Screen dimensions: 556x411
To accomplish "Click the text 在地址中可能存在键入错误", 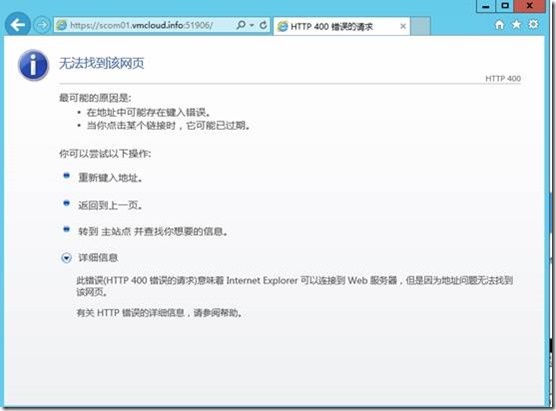I will pyautogui.click(x=149, y=112).
